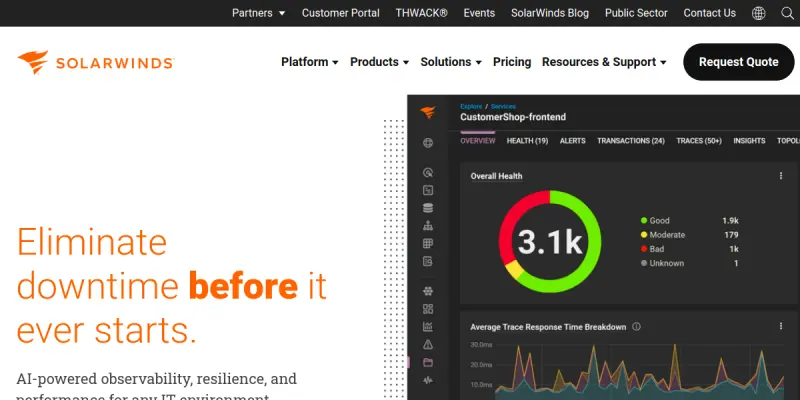Open the Public Sector link
The width and height of the screenshot is (800, 400).
[x=636, y=13]
